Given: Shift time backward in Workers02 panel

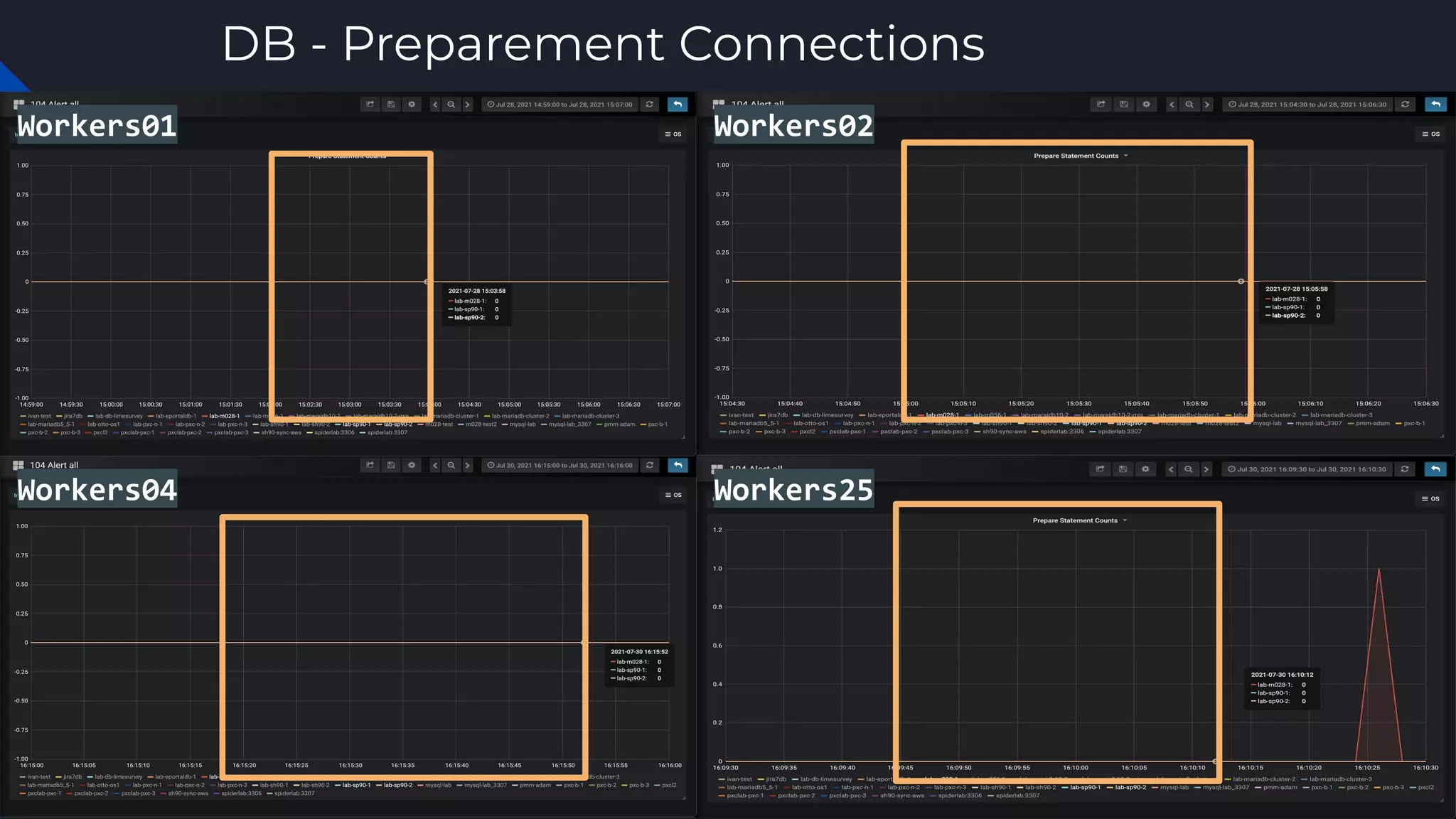Looking at the screenshot, I should [x=1172, y=105].
